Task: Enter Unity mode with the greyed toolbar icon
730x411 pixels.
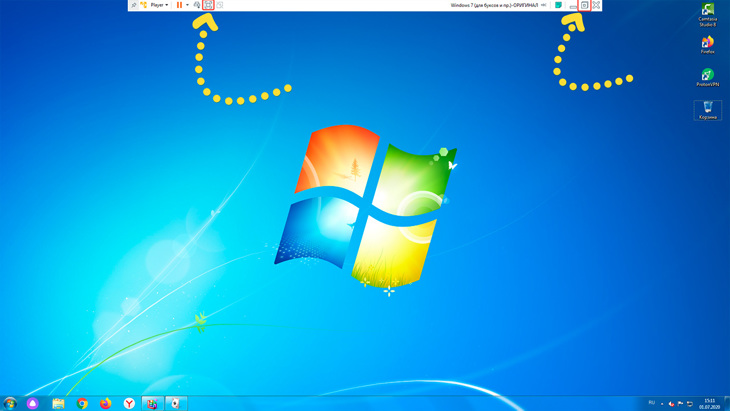Action: pyautogui.click(x=220, y=5)
